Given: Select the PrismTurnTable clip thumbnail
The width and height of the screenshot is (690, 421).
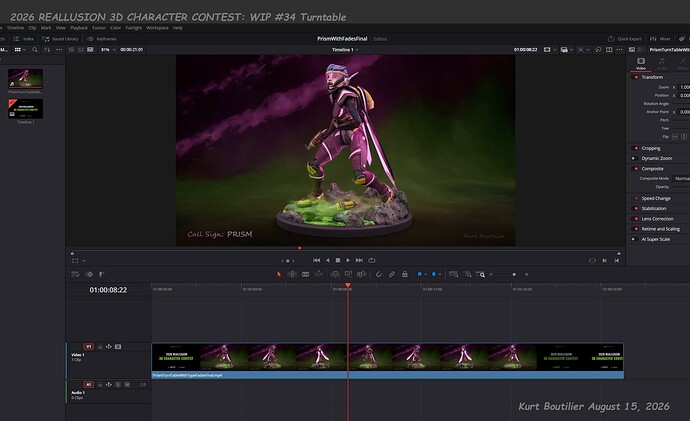Looking at the screenshot, I should pos(26,79).
